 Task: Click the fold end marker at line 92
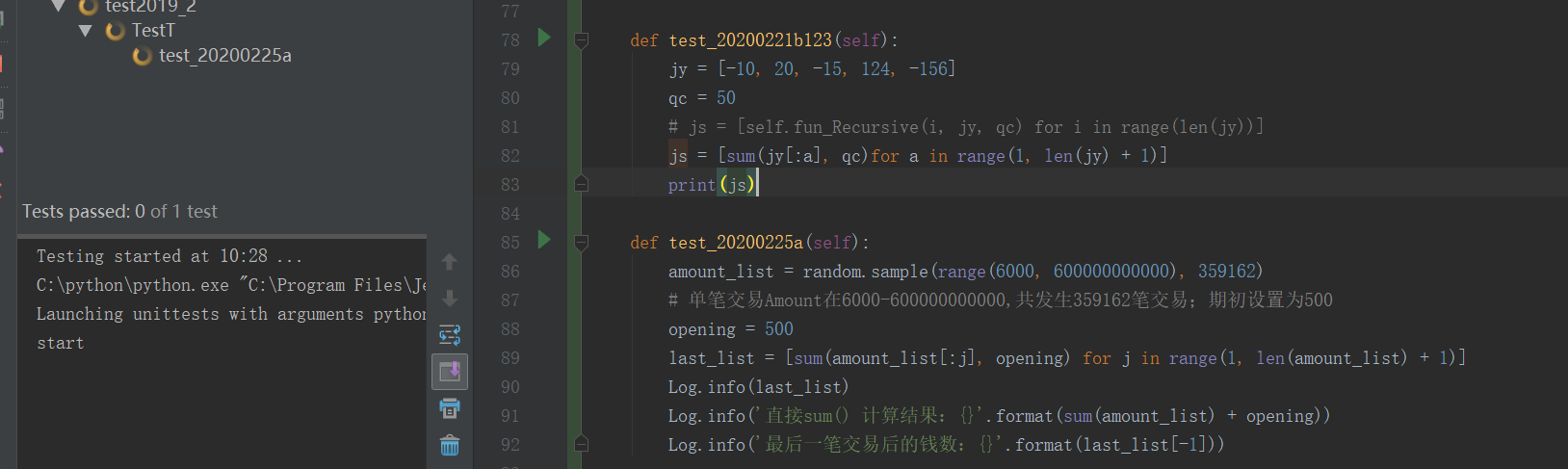[581, 444]
